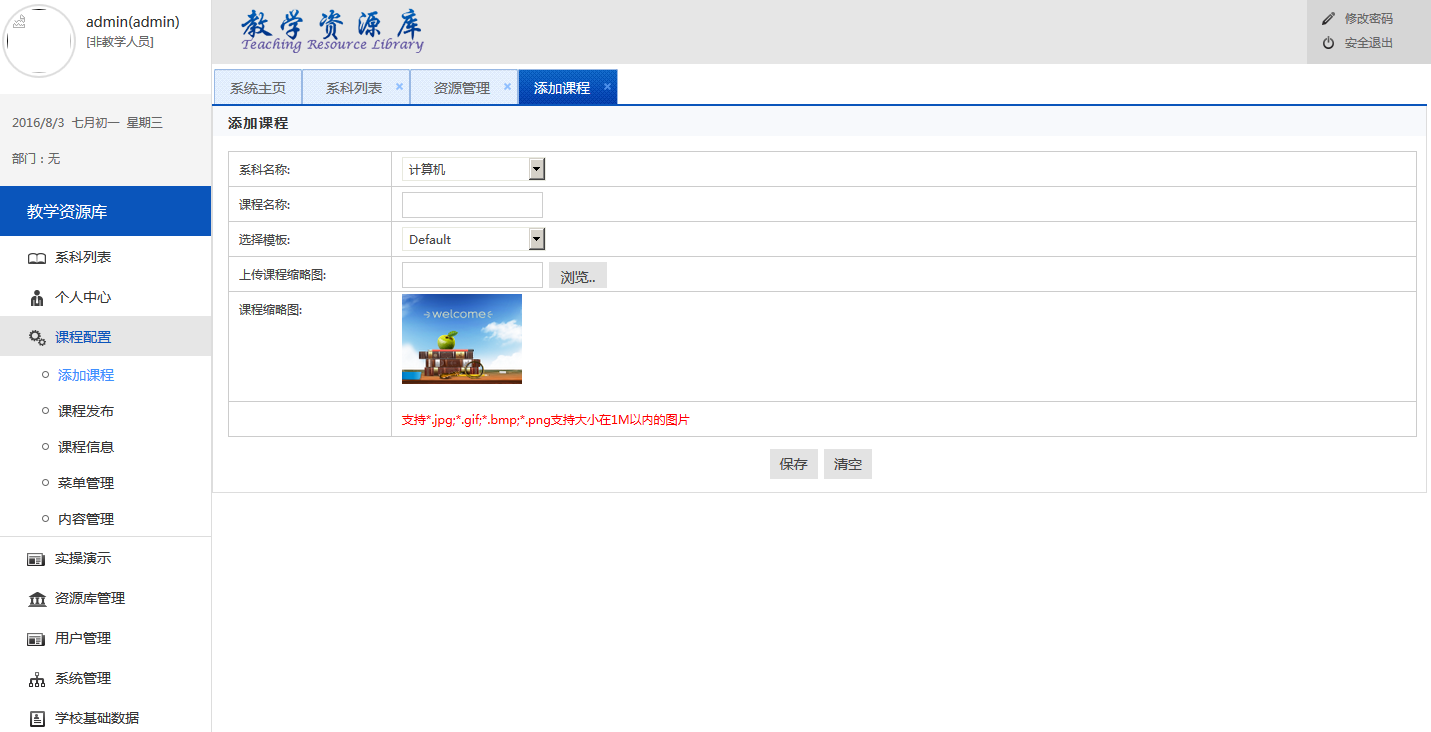Expand the 选择模板 dropdown showing Default
This screenshot has width=1431, height=732.
pos(473,240)
